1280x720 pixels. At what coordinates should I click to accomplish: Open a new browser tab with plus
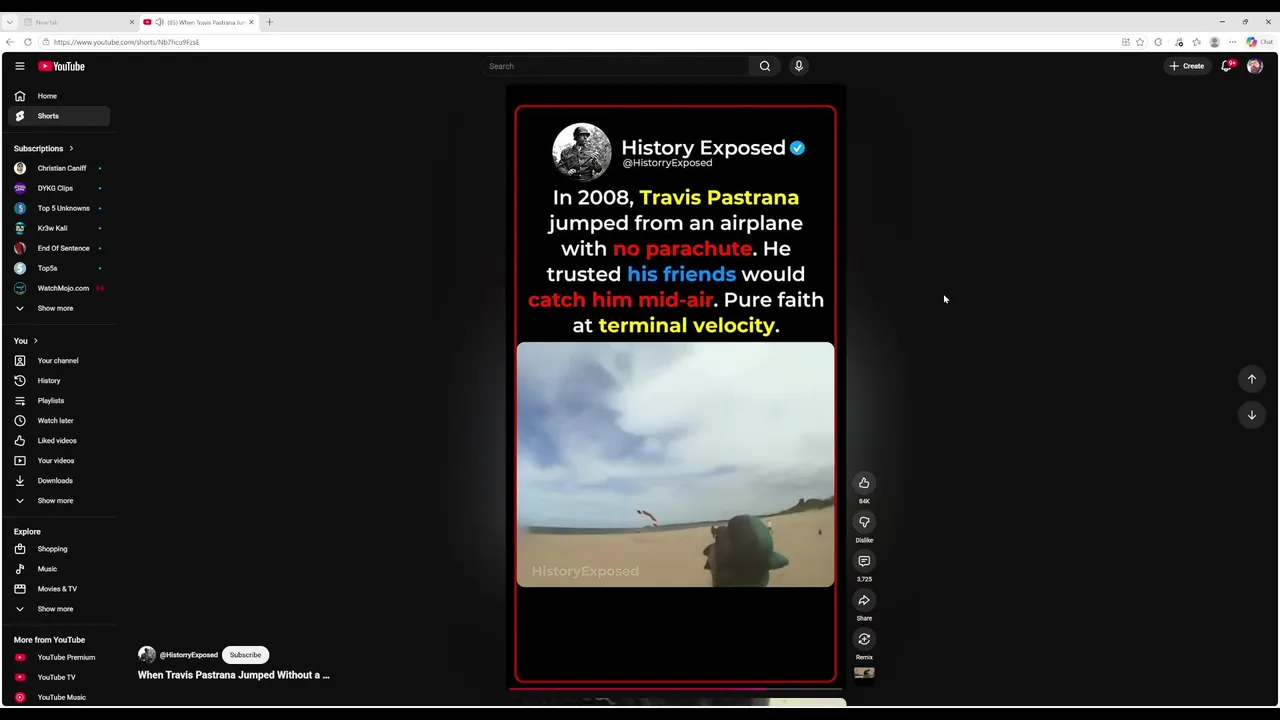(269, 22)
